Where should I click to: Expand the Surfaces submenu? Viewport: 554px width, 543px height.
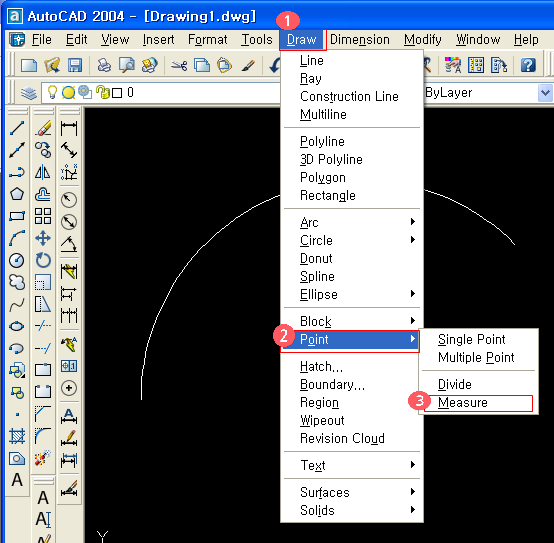click(352, 492)
